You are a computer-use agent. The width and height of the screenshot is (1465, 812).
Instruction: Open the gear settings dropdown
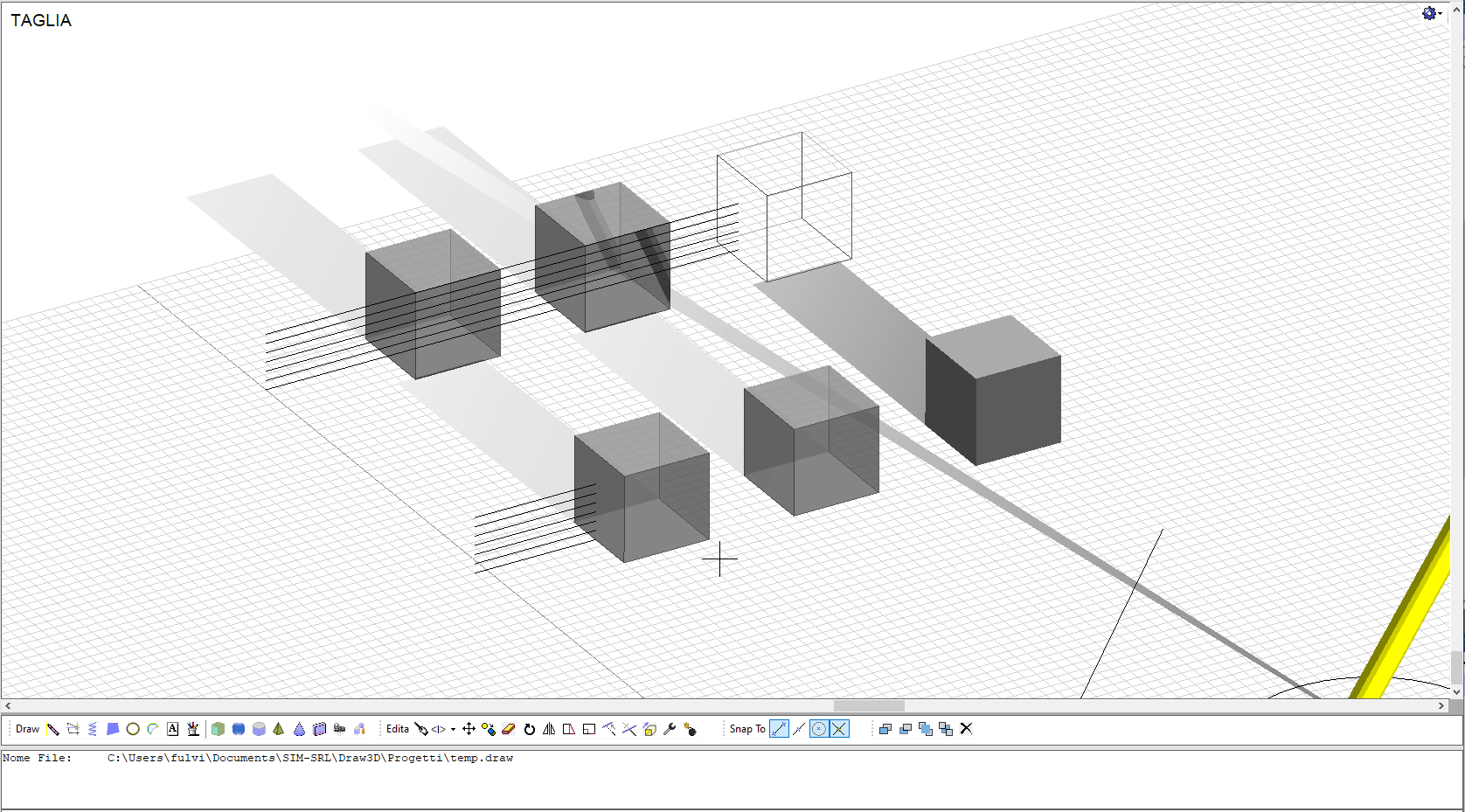pos(1431,13)
